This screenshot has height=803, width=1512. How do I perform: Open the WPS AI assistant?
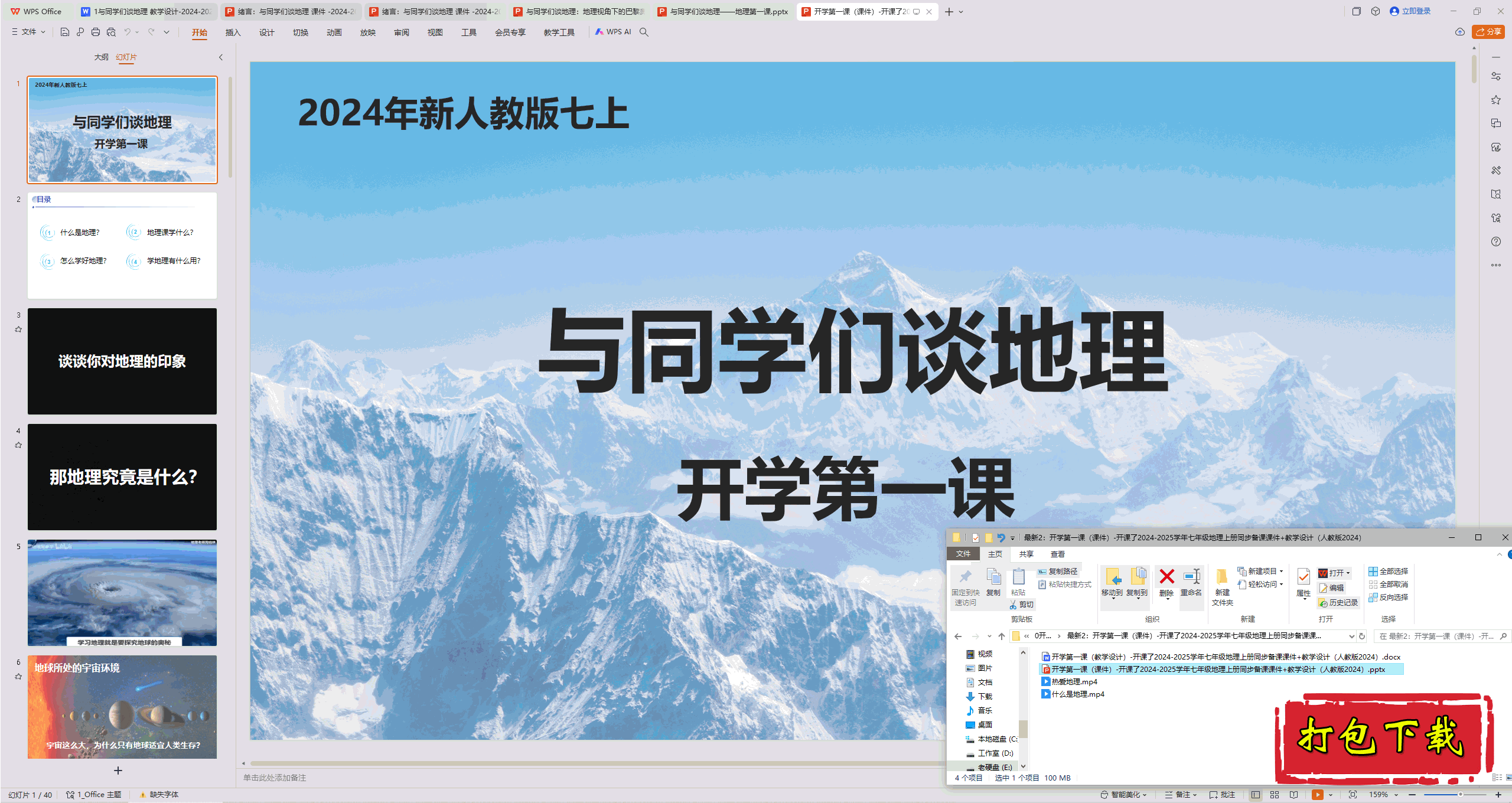click(613, 32)
